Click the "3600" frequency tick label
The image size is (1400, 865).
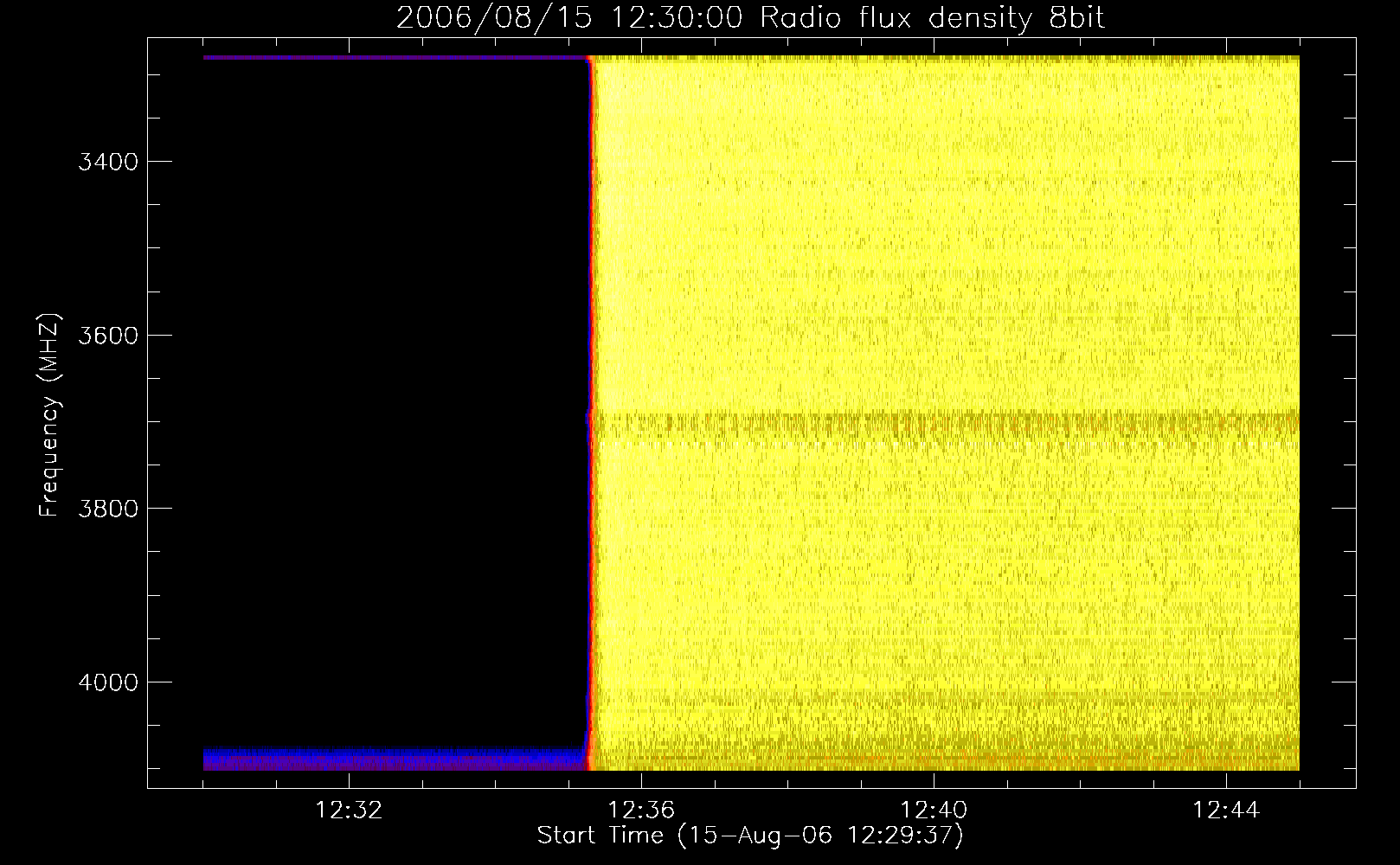coord(108,336)
